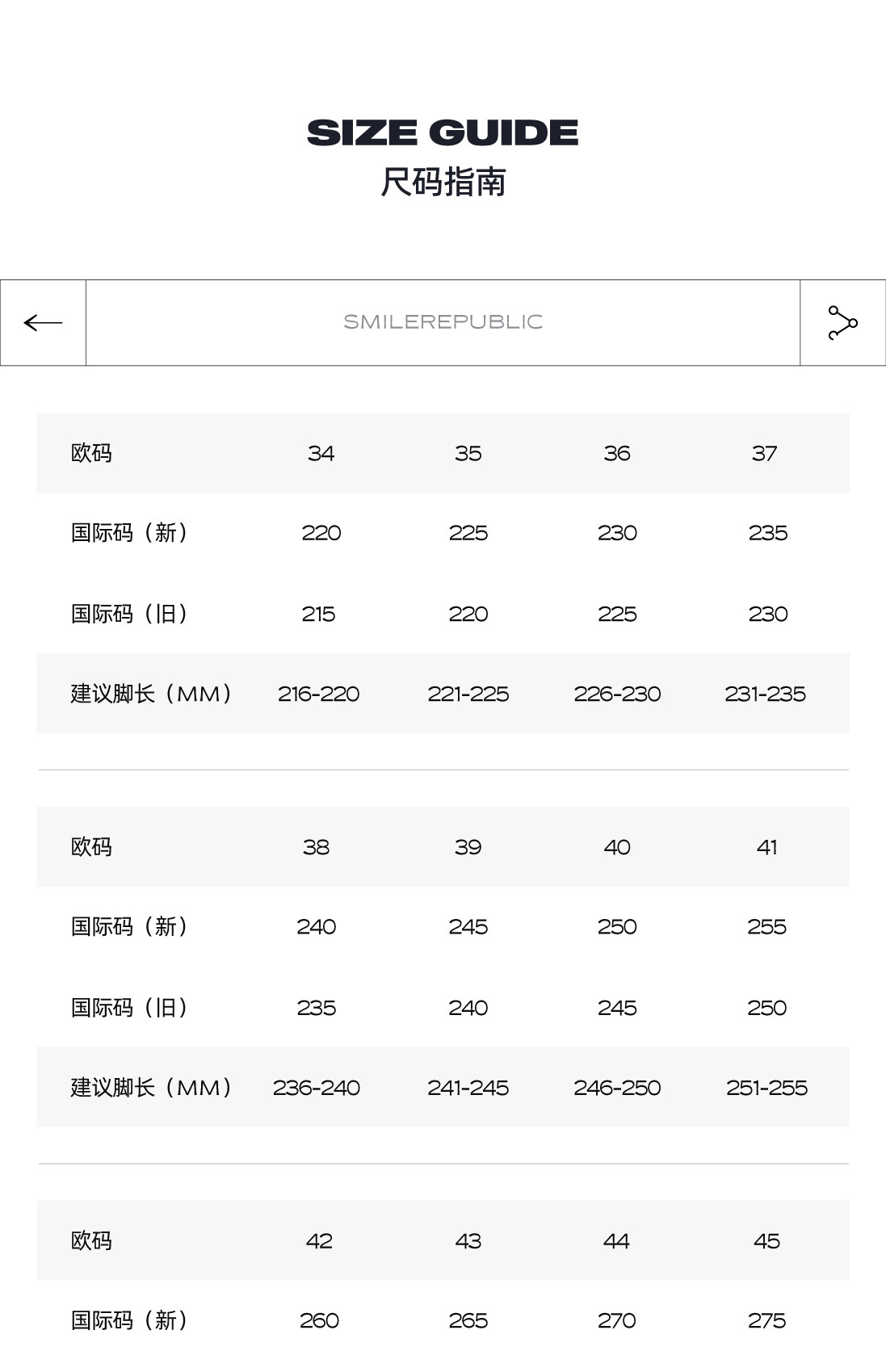Click the 251-255 foot length cell
Image resolution: width=886 pixels, height=1372 pixels.
[766, 1088]
